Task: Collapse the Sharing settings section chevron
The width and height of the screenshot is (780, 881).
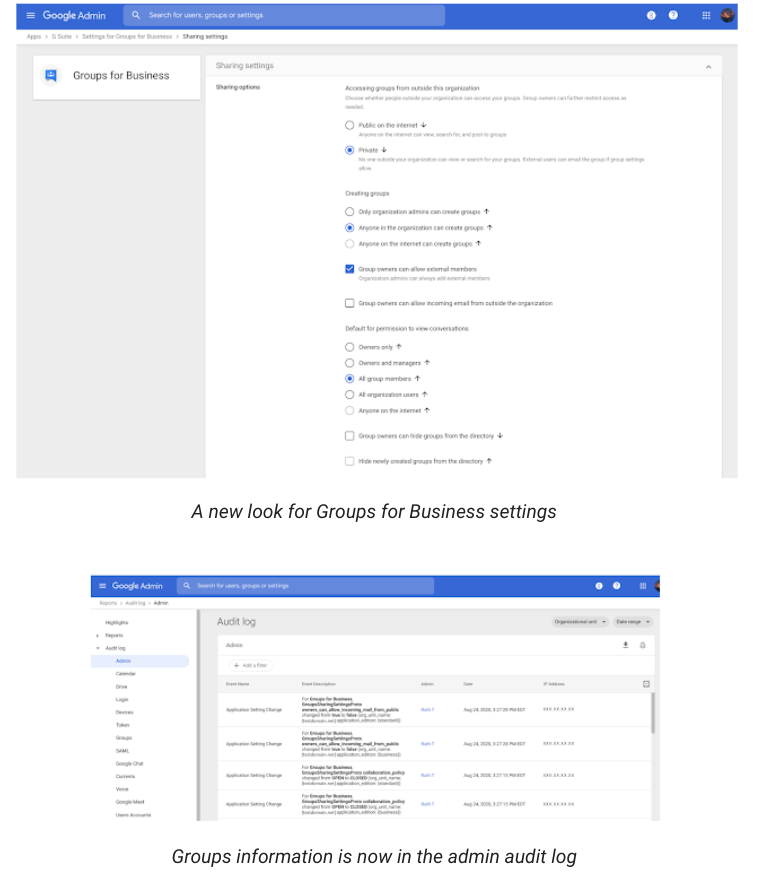Action: click(708, 67)
